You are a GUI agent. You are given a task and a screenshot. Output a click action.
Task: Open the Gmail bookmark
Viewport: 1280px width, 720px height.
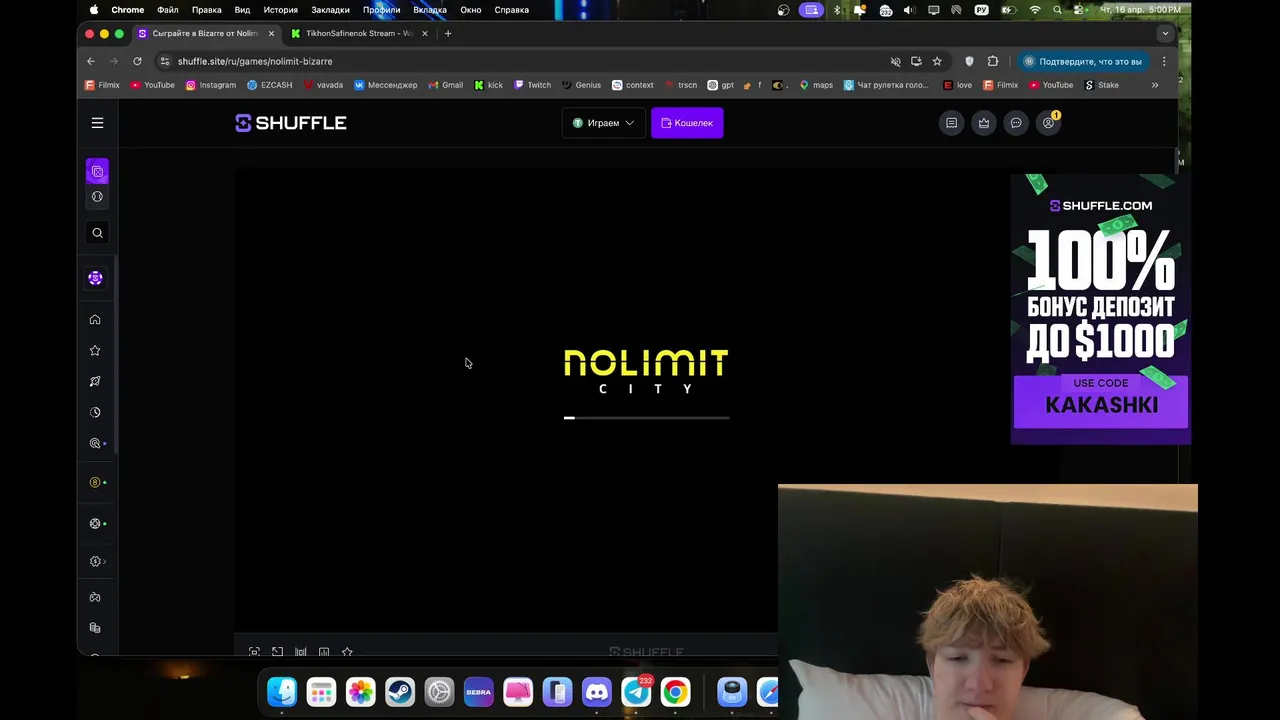pos(446,85)
